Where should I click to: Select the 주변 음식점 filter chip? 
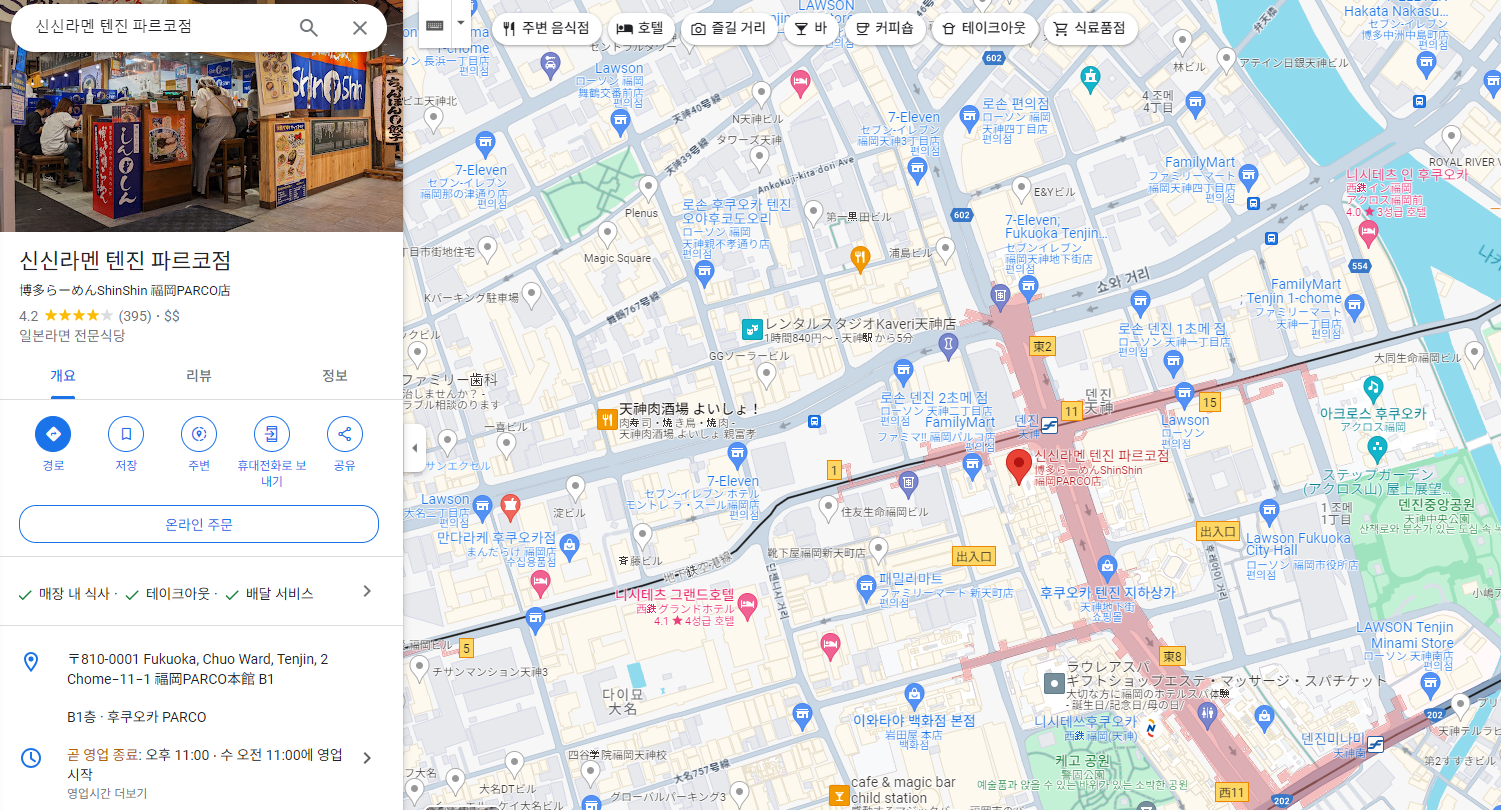(x=547, y=28)
